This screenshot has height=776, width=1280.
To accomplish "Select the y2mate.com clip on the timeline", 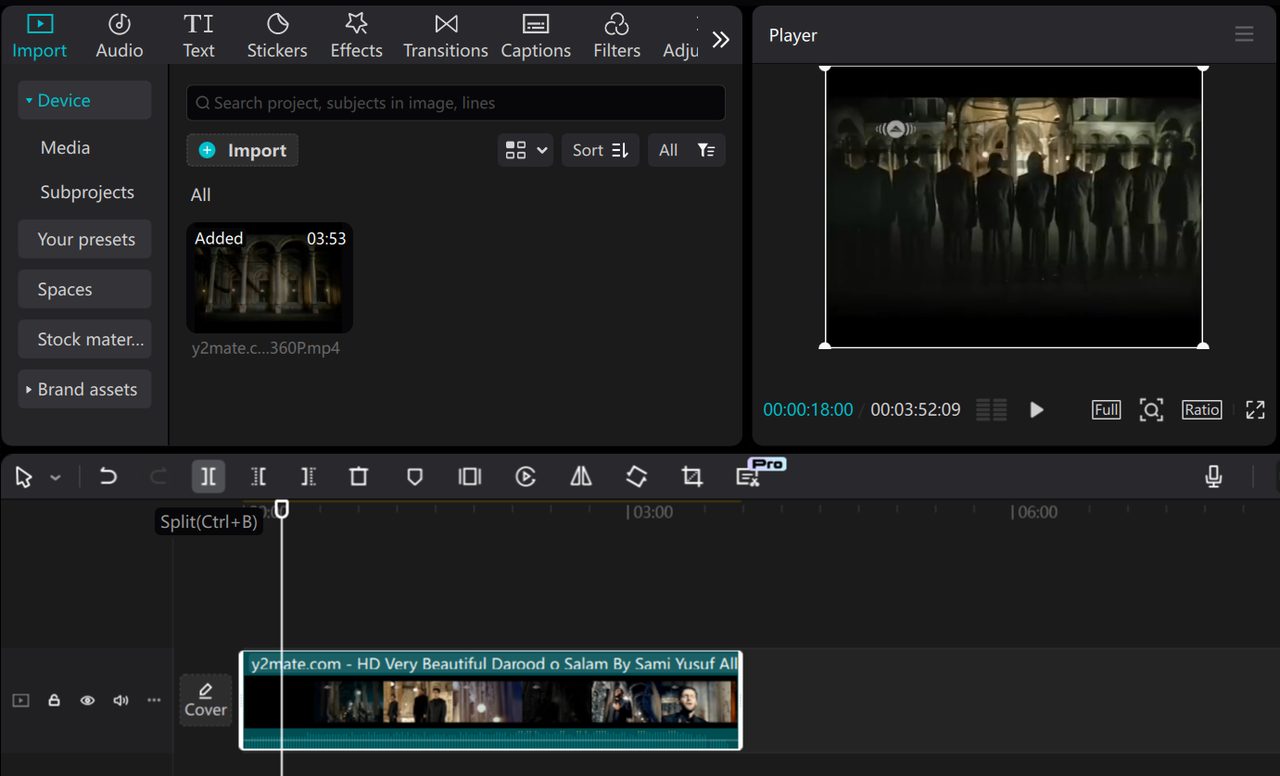I will (x=490, y=700).
